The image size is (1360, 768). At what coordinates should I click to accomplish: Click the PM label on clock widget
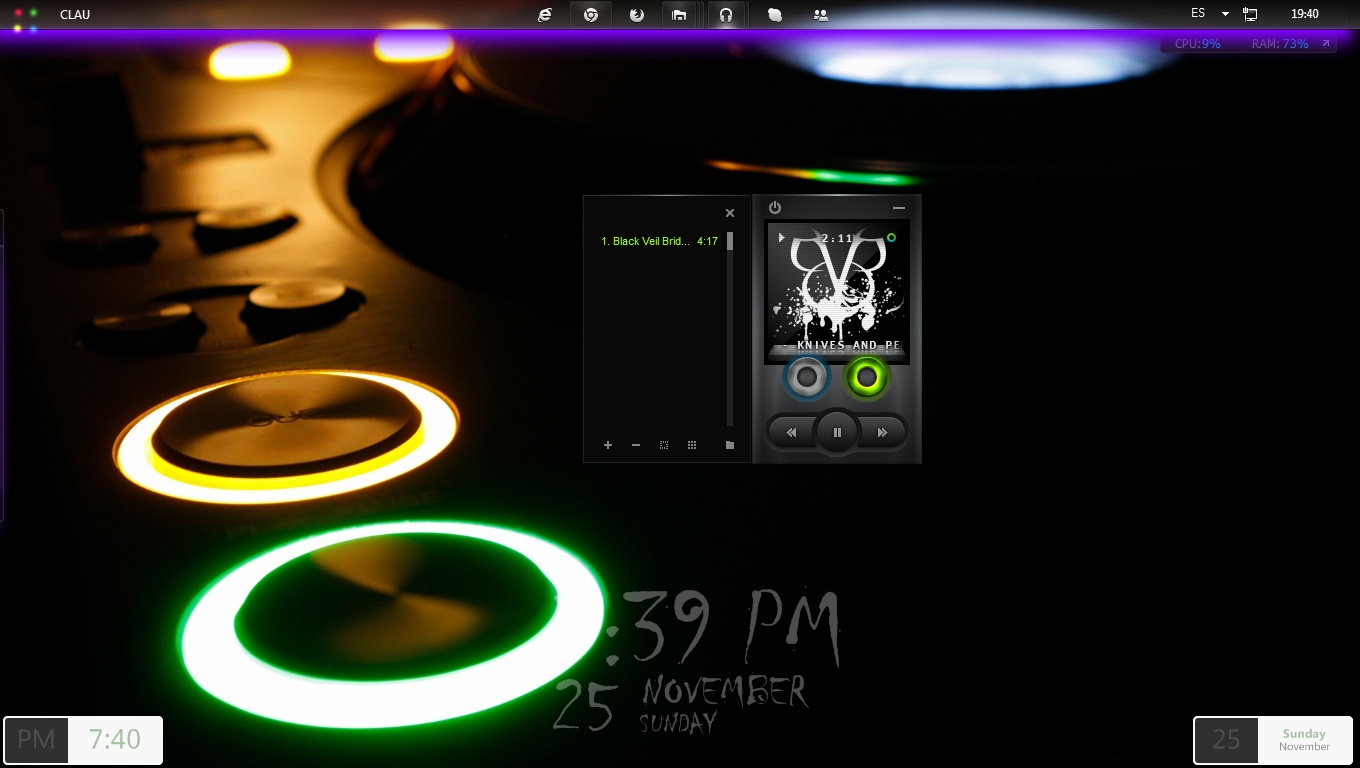36,740
